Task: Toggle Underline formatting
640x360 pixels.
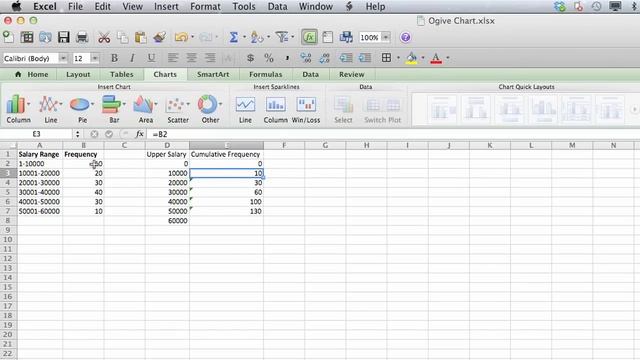Action: pos(151,58)
